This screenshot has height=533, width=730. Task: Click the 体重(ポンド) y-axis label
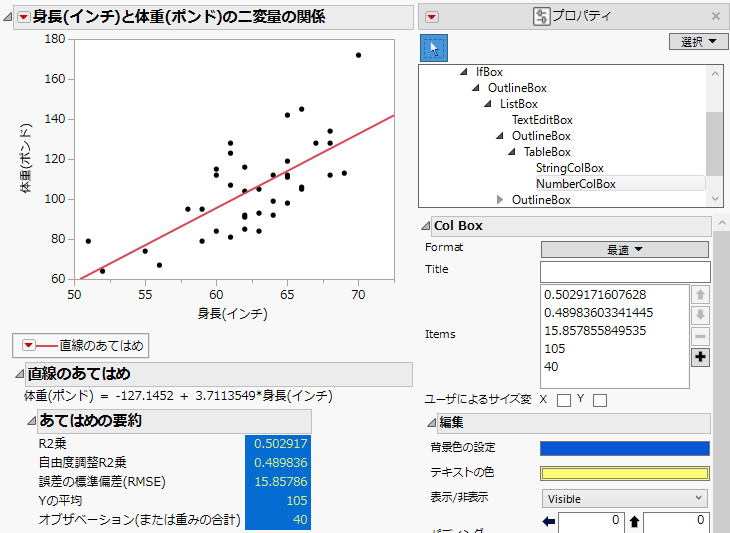click(x=26, y=158)
